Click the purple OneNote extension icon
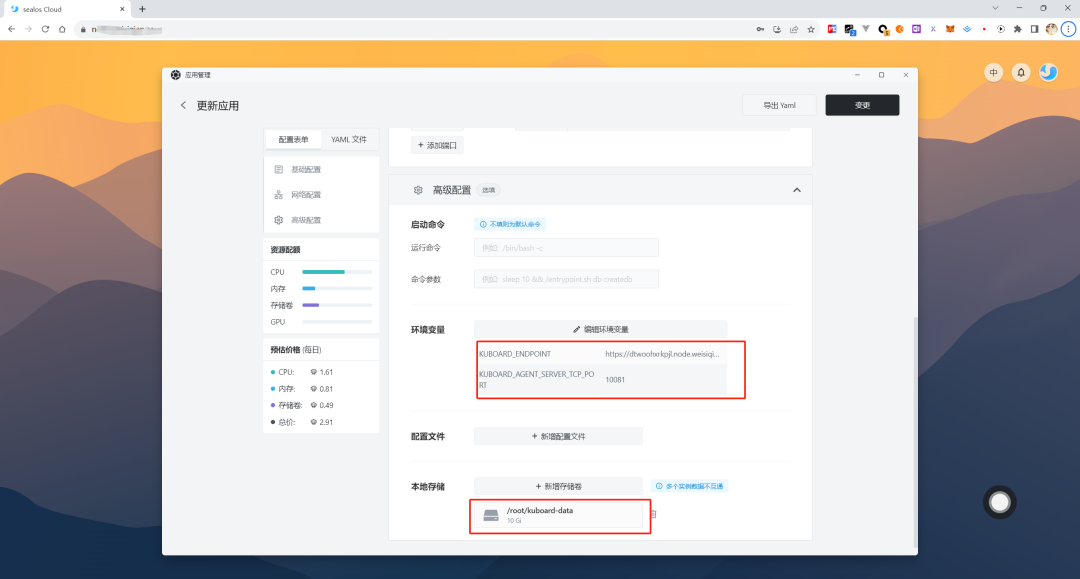Image resolution: width=1080 pixels, height=579 pixels. pyautogui.click(x=916, y=29)
